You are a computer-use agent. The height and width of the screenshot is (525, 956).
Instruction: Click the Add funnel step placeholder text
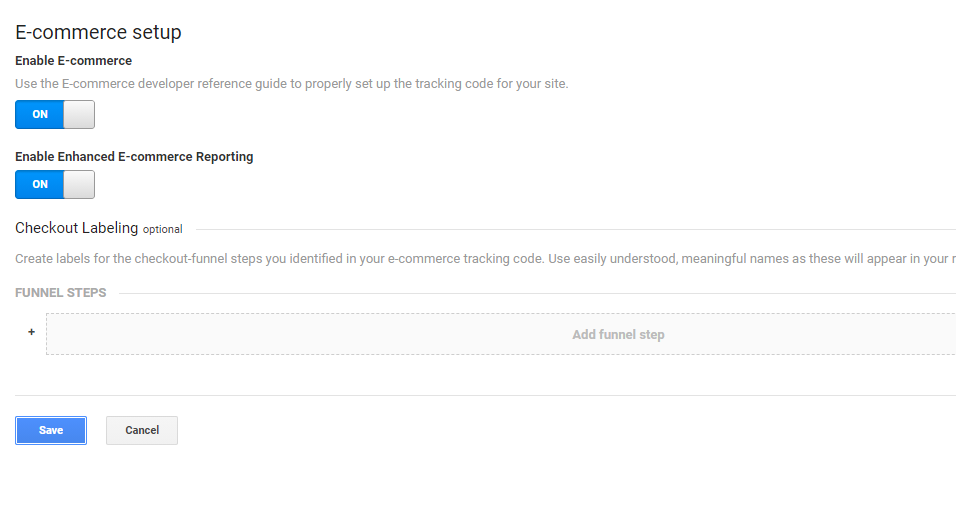point(618,335)
